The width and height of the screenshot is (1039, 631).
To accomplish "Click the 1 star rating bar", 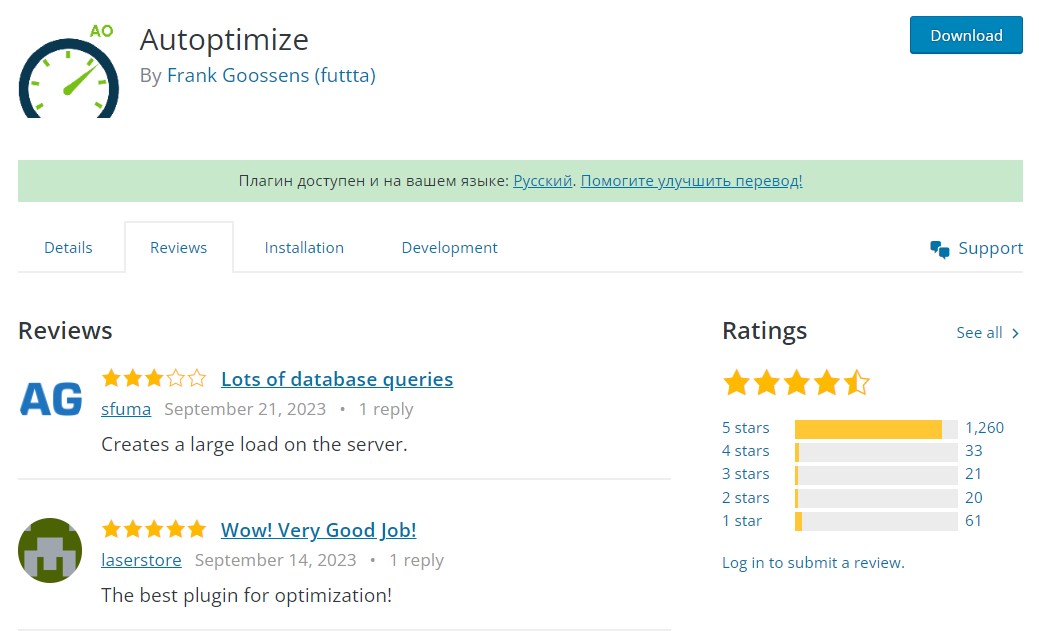I will click(x=876, y=522).
